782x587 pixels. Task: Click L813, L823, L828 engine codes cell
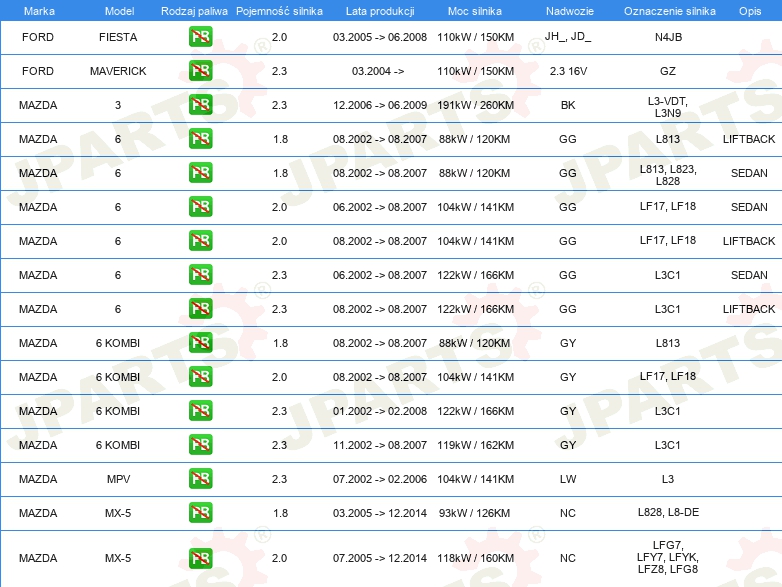click(668, 175)
